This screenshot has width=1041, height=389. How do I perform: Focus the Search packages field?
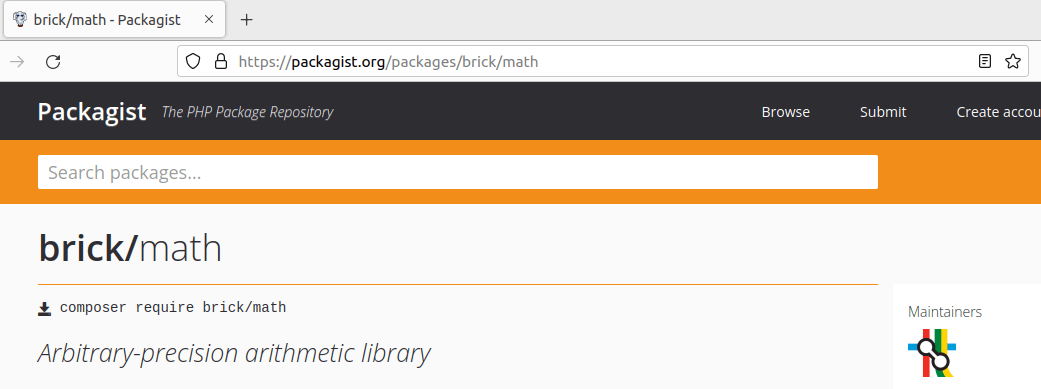click(458, 172)
